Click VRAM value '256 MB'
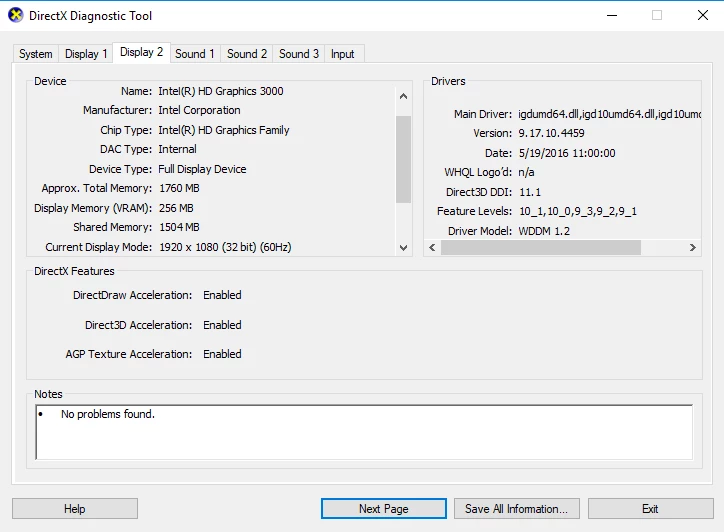 [176, 208]
